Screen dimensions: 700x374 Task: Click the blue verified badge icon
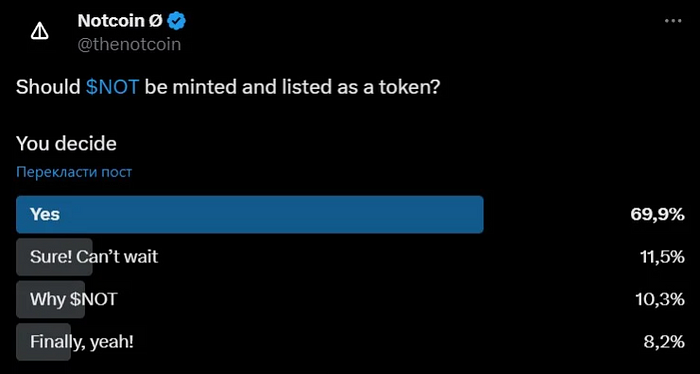pos(177,21)
